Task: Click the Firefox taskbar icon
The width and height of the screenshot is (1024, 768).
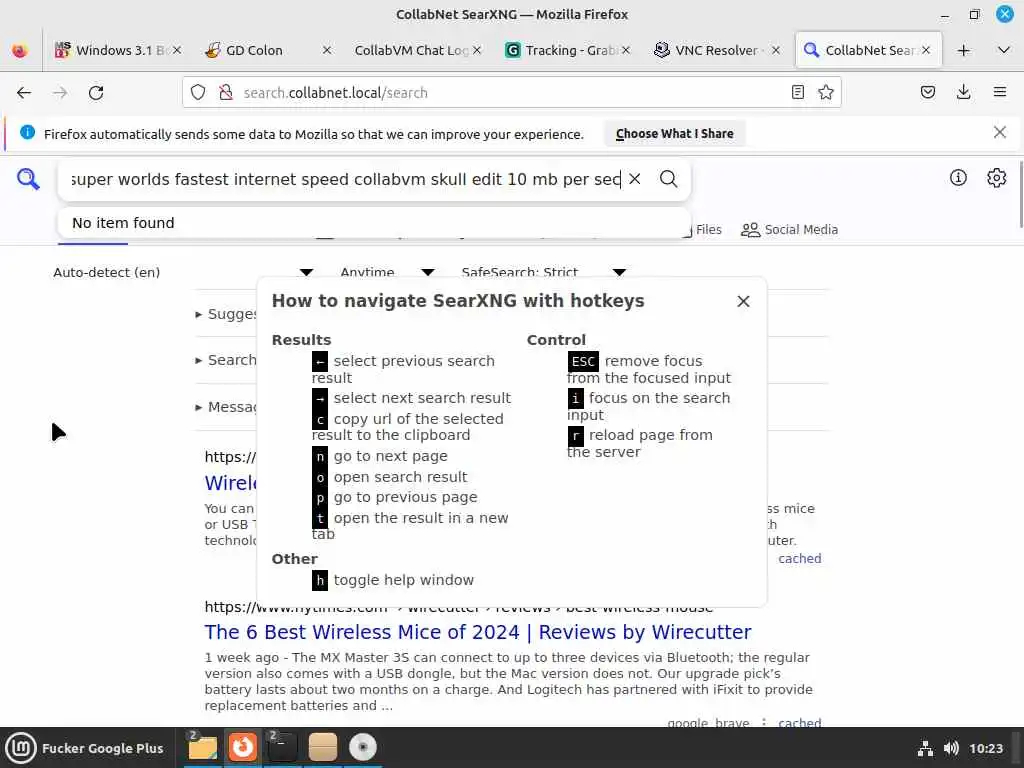Action: pyautogui.click(x=242, y=748)
